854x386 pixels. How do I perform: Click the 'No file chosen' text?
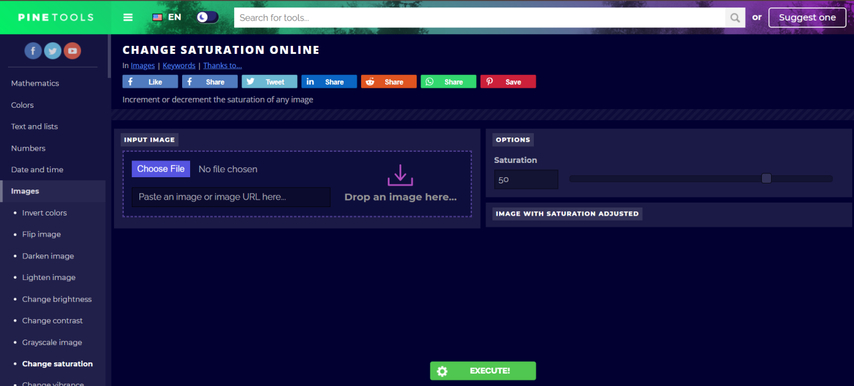(228, 169)
